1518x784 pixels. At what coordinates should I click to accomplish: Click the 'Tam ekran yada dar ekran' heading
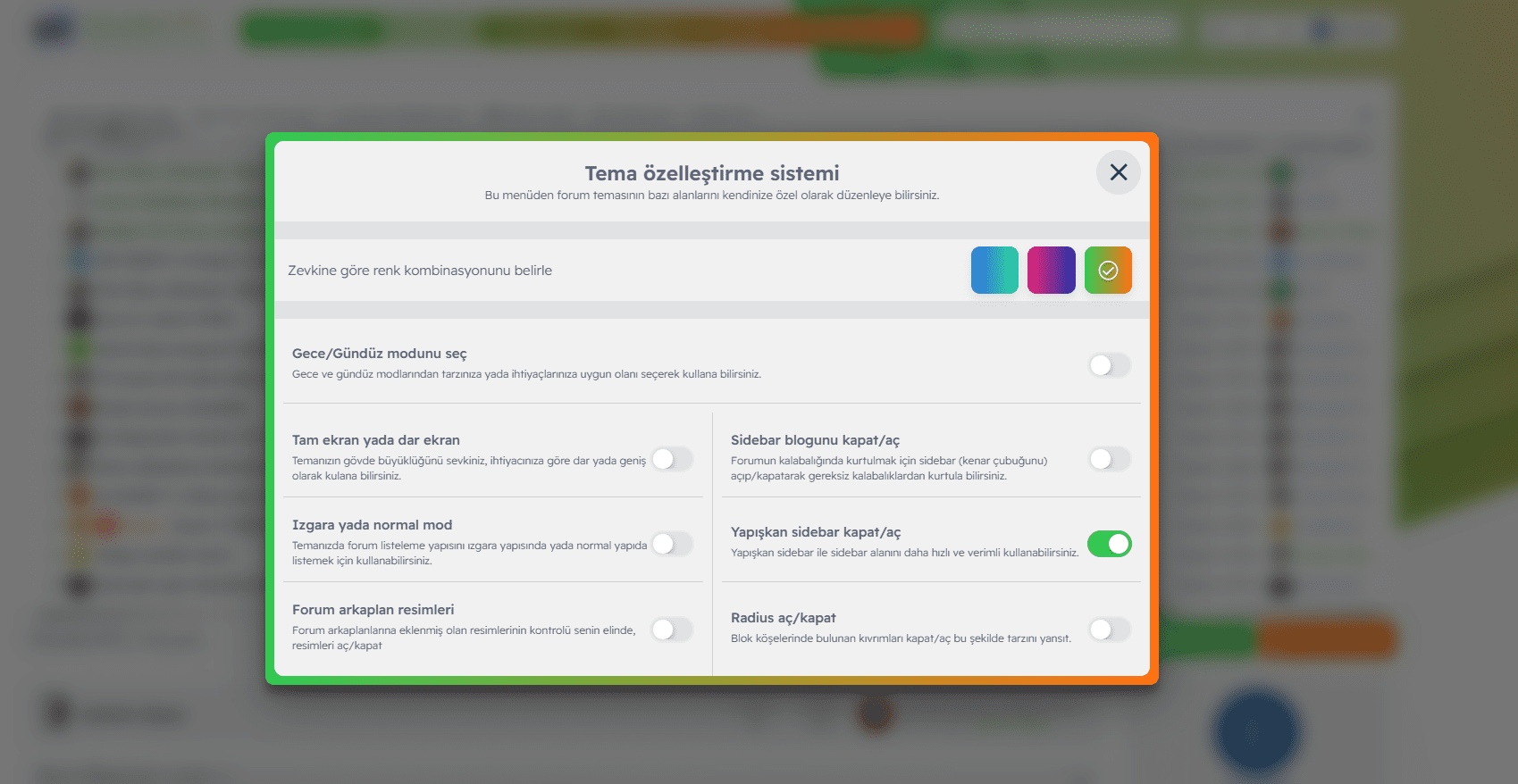click(x=375, y=440)
